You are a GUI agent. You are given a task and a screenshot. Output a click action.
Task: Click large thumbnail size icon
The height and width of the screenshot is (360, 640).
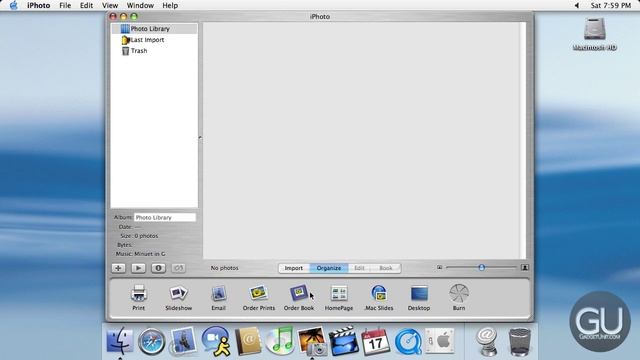[x=525, y=268]
